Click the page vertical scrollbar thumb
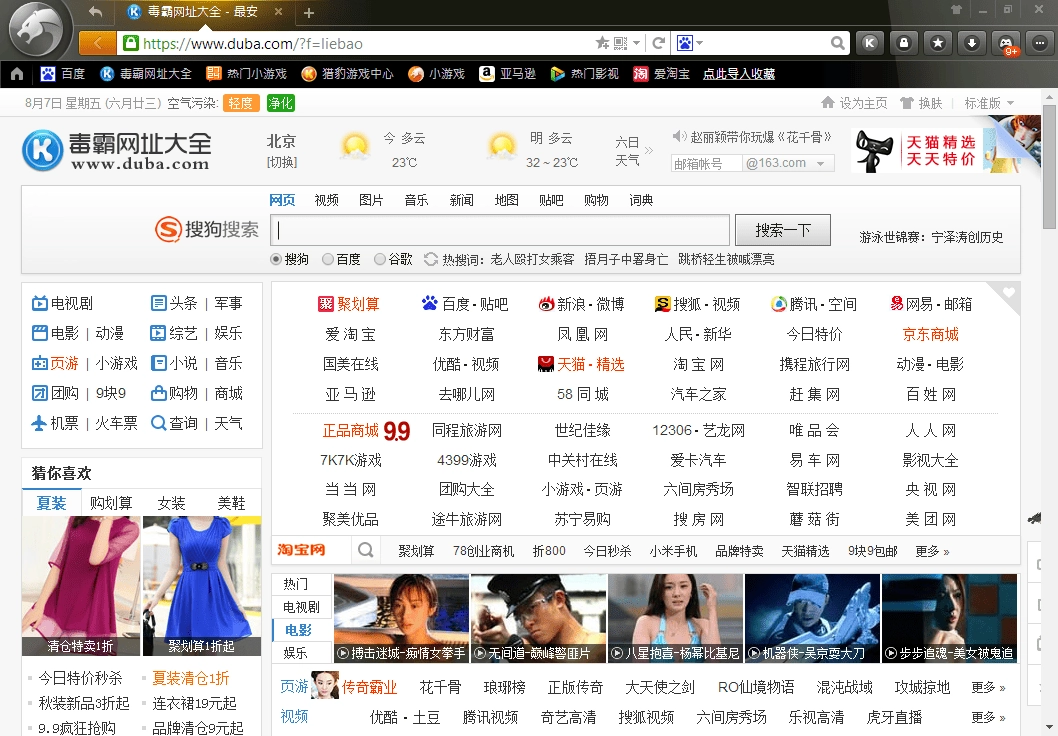Screen dimensions: 1058x736 [x=1049, y=167]
